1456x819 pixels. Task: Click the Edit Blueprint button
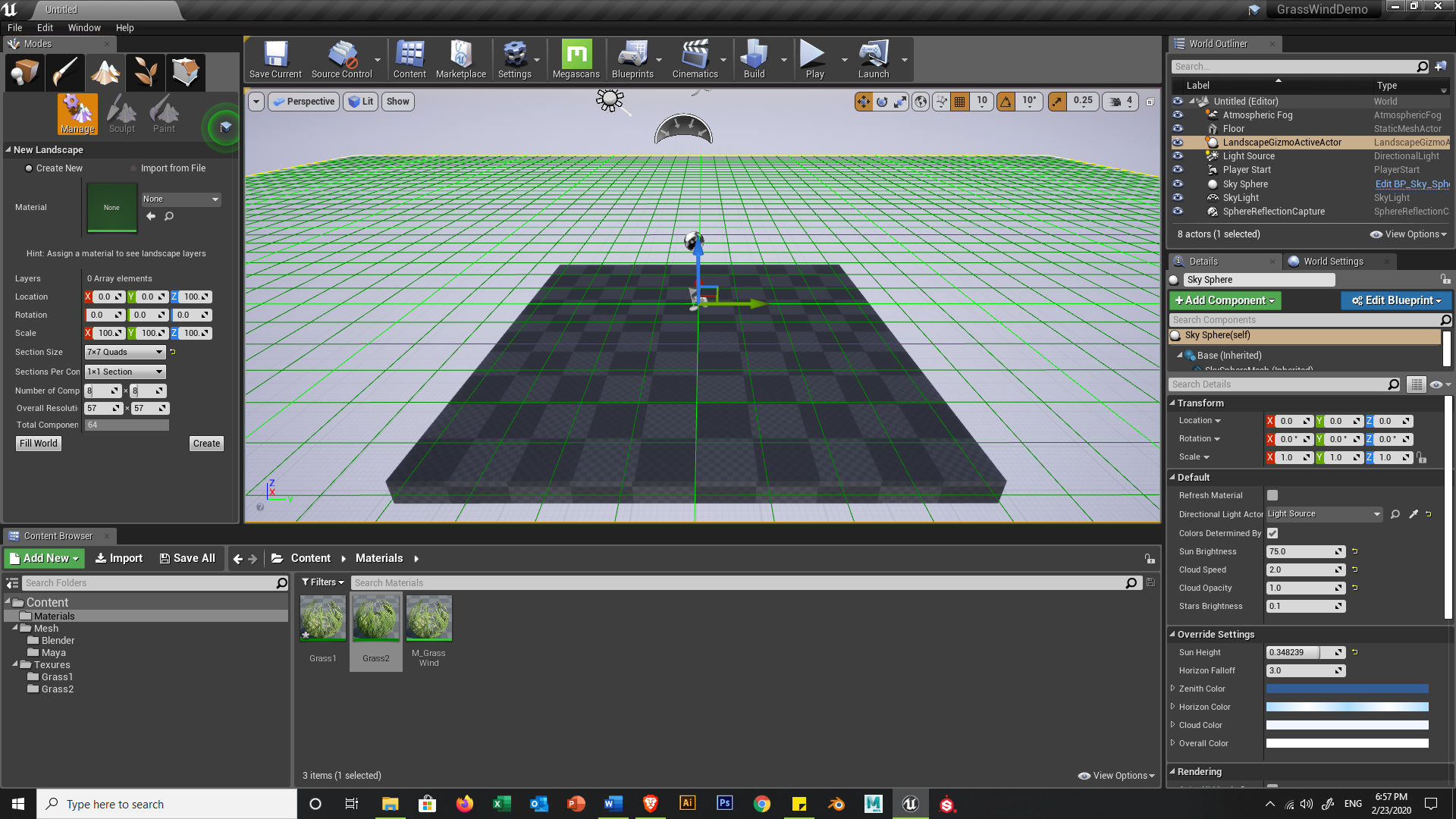click(x=1396, y=300)
